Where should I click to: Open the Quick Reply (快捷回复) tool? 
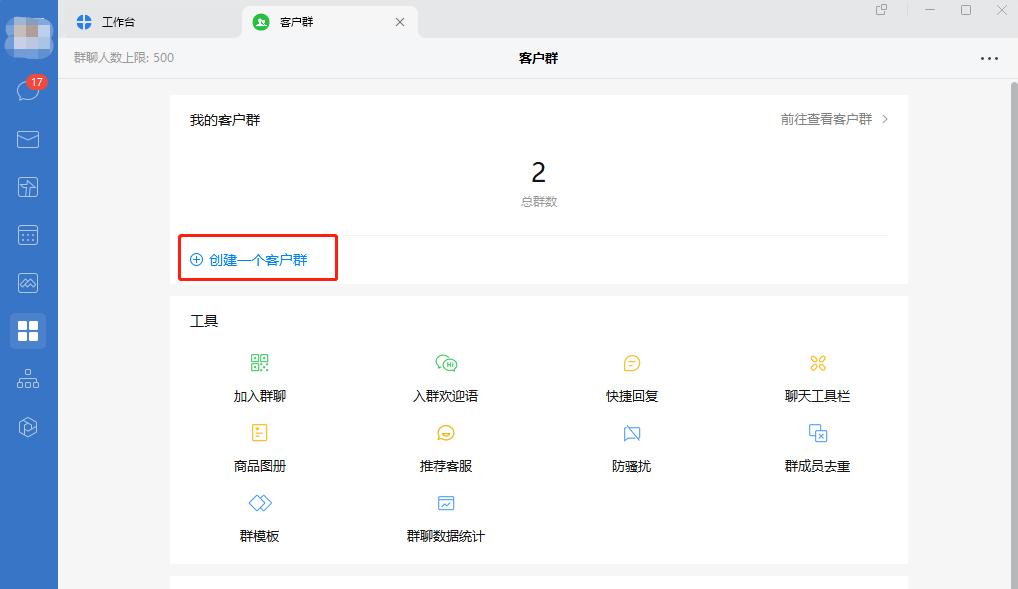pyautogui.click(x=632, y=376)
